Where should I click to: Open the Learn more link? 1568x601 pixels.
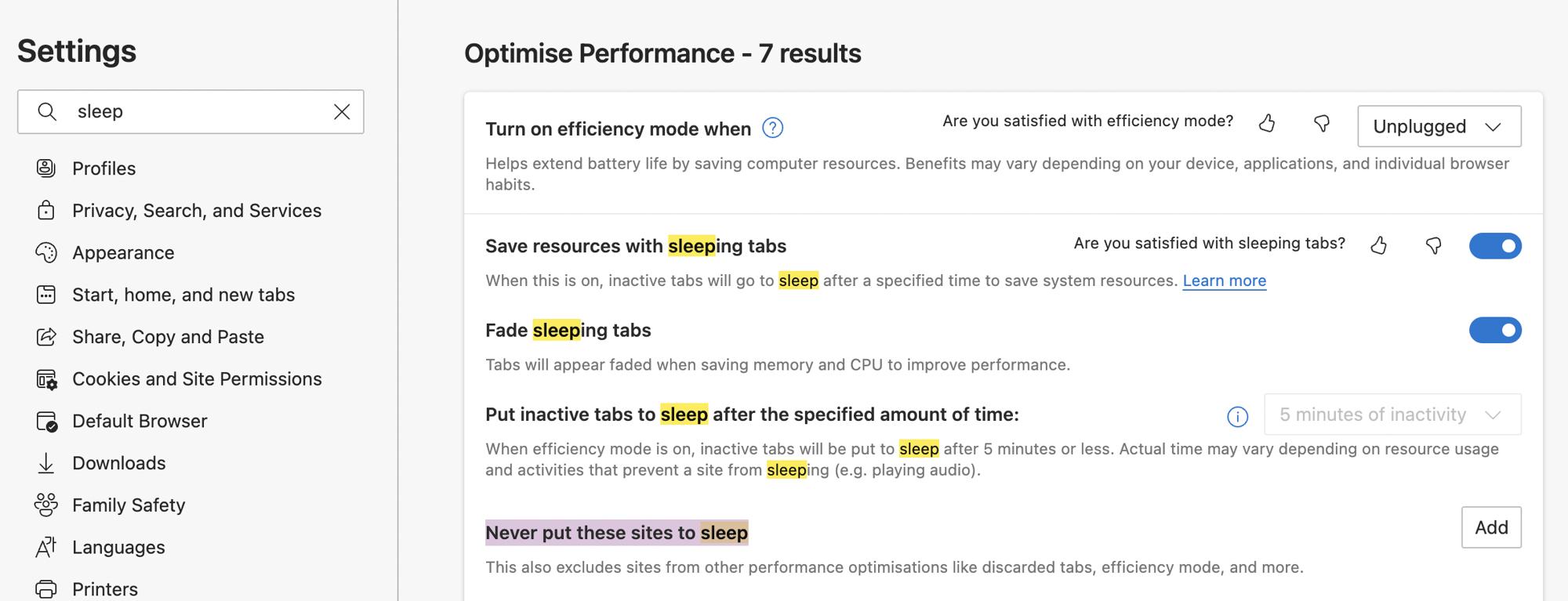[x=1224, y=281]
